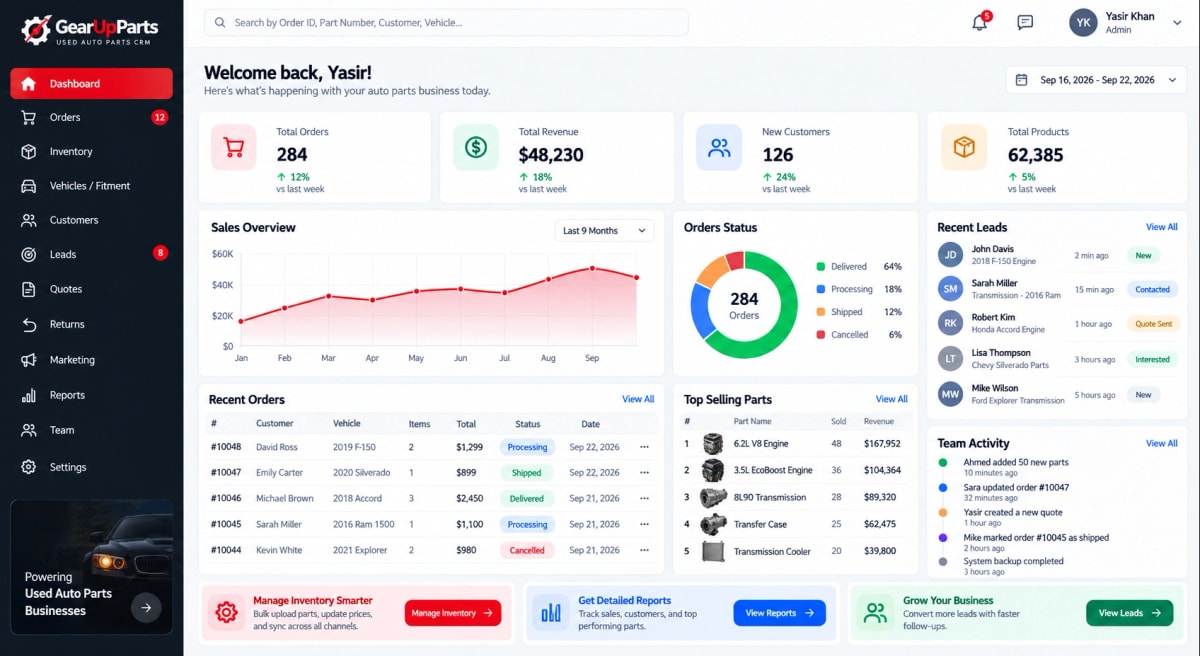The height and width of the screenshot is (656, 1200).
Task: Click the Quote Sent tag for Robert Kim
Action: 1153,324
